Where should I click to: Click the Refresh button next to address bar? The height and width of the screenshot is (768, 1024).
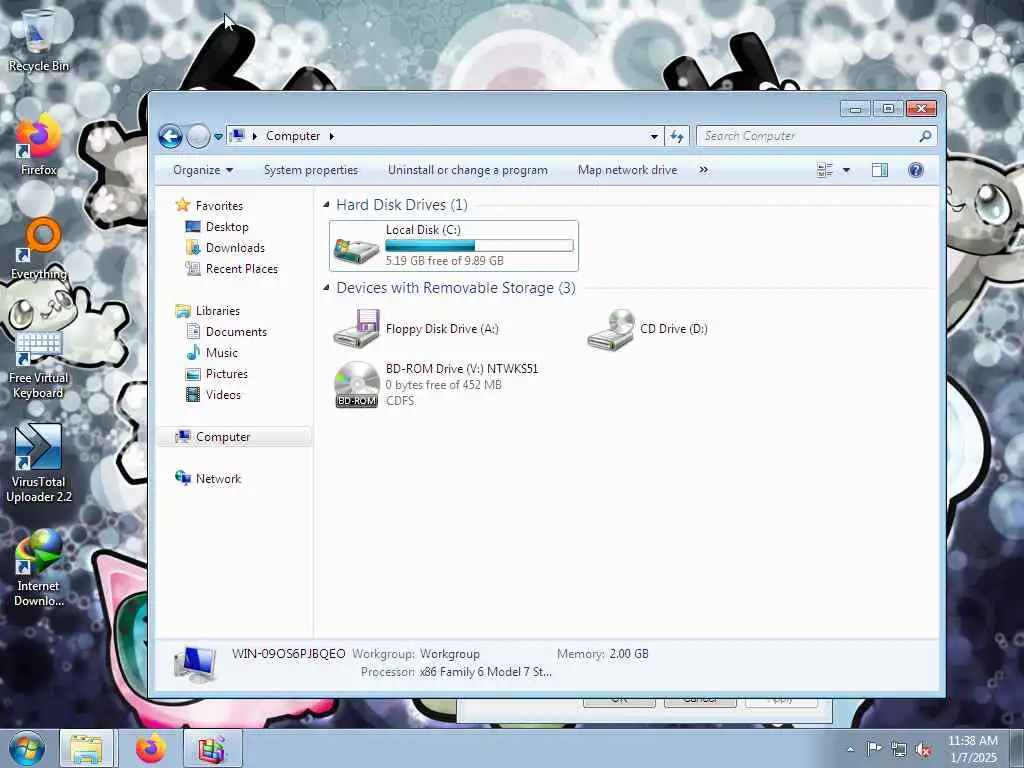coord(677,136)
